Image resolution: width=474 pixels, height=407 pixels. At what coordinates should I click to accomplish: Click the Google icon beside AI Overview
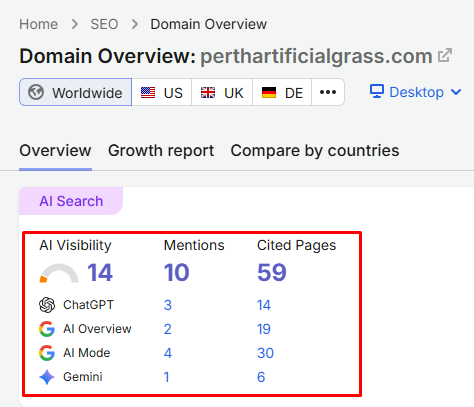point(47,329)
